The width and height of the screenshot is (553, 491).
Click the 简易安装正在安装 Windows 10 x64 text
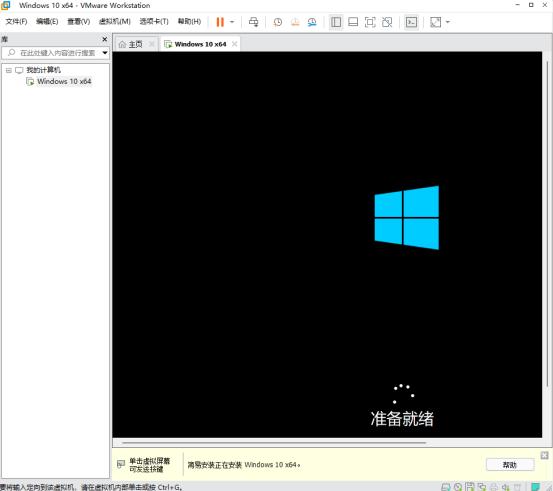[244, 465]
